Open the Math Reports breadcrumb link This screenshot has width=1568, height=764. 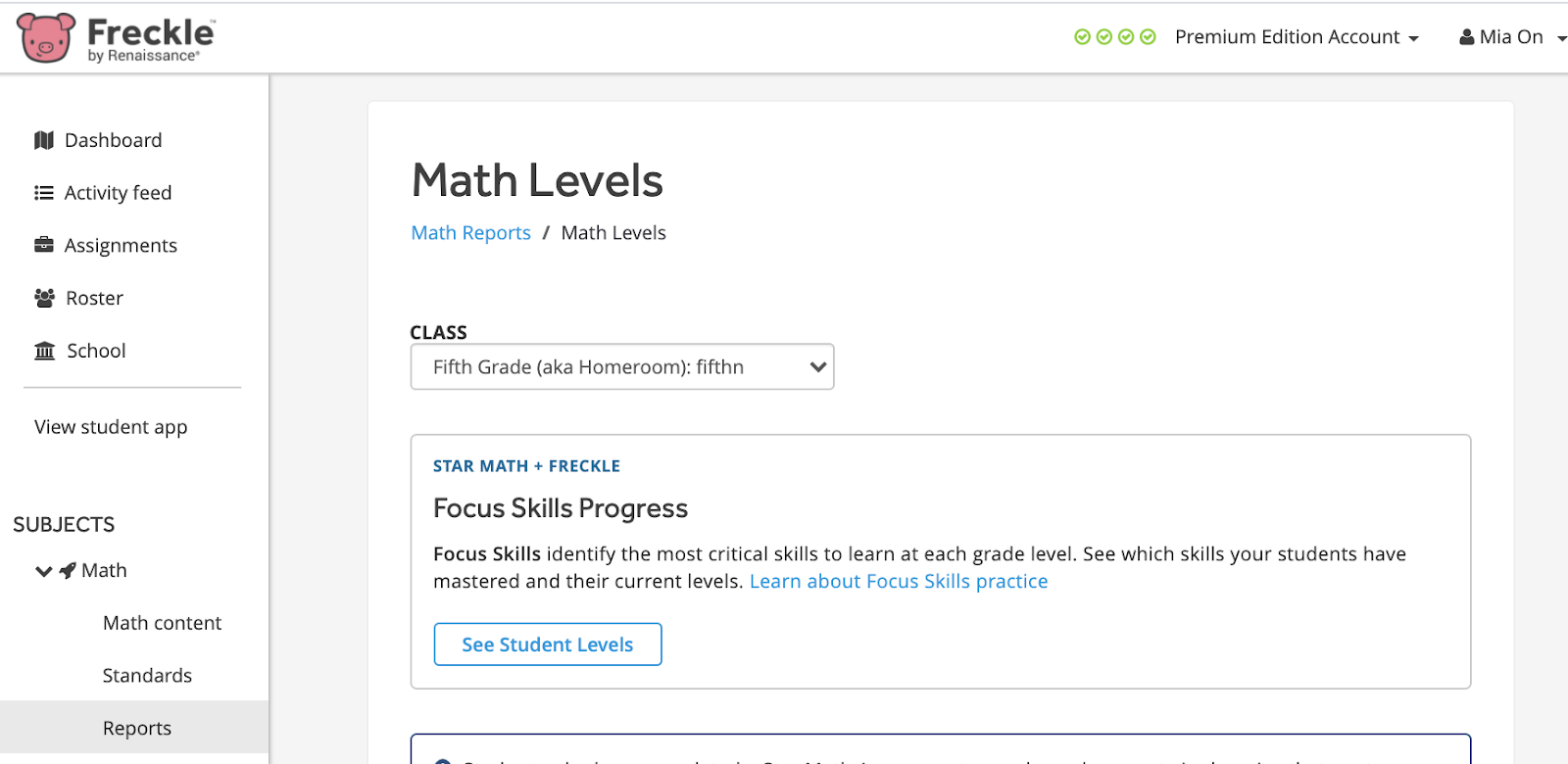click(470, 232)
